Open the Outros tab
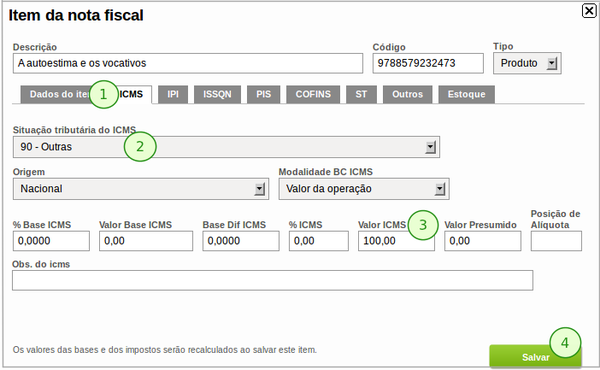This screenshot has height=370, width=600. pyautogui.click(x=408, y=95)
